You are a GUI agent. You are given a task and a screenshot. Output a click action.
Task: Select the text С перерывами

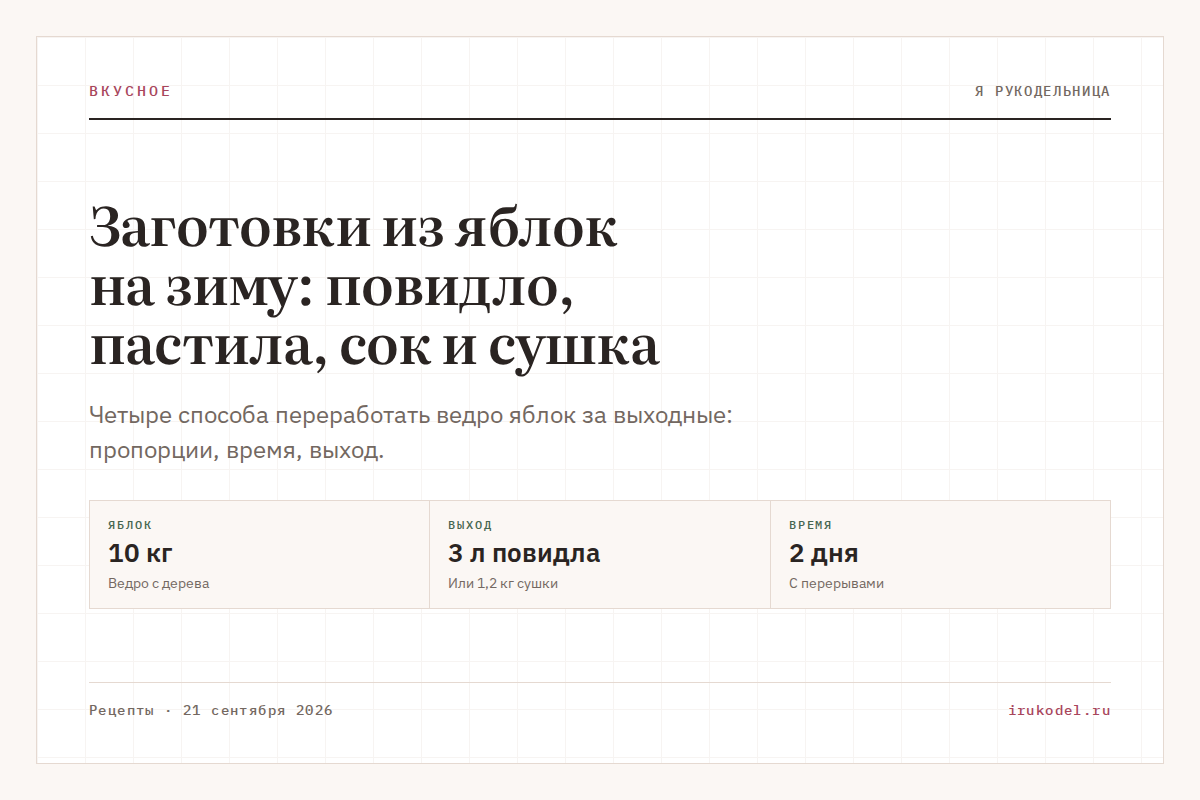pyautogui.click(x=836, y=583)
